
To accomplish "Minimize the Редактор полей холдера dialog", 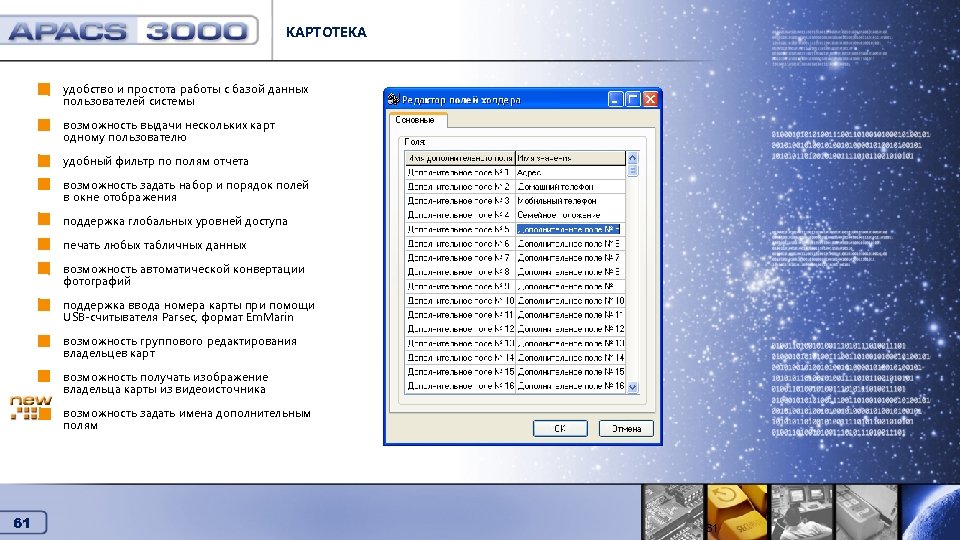I will (x=616, y=99).
